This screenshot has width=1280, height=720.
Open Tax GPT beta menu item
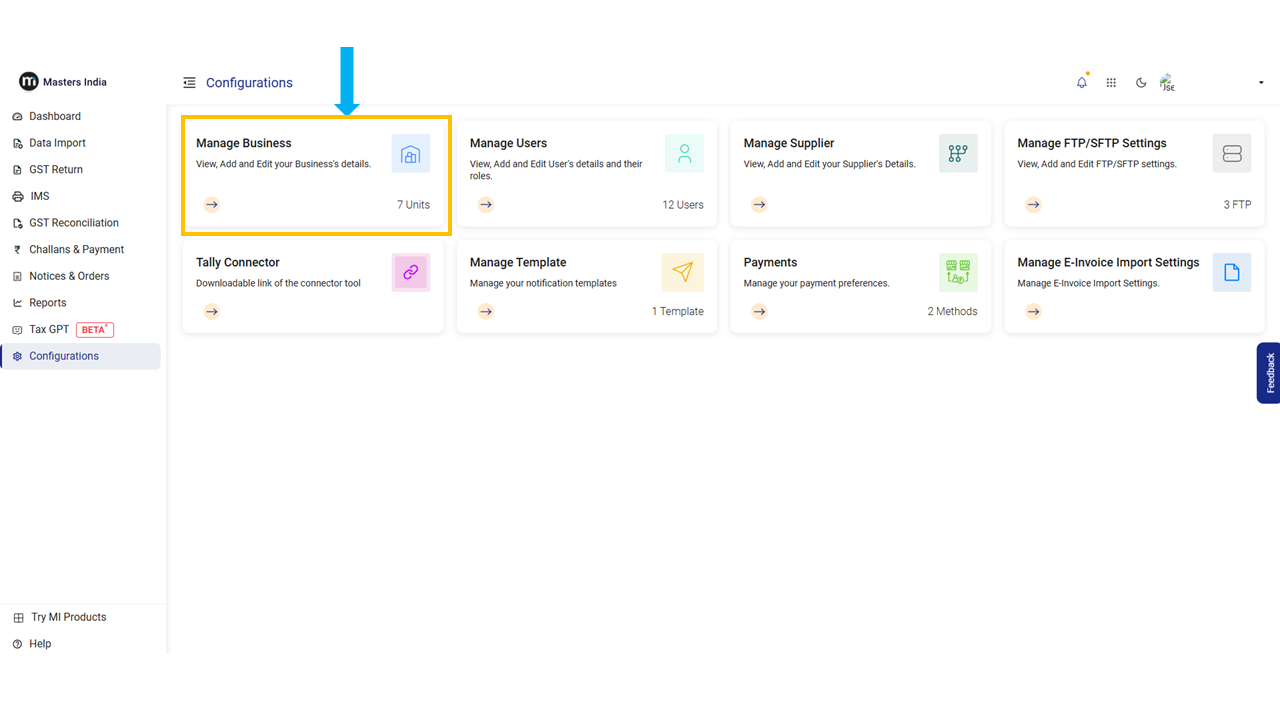coord(49,329)
